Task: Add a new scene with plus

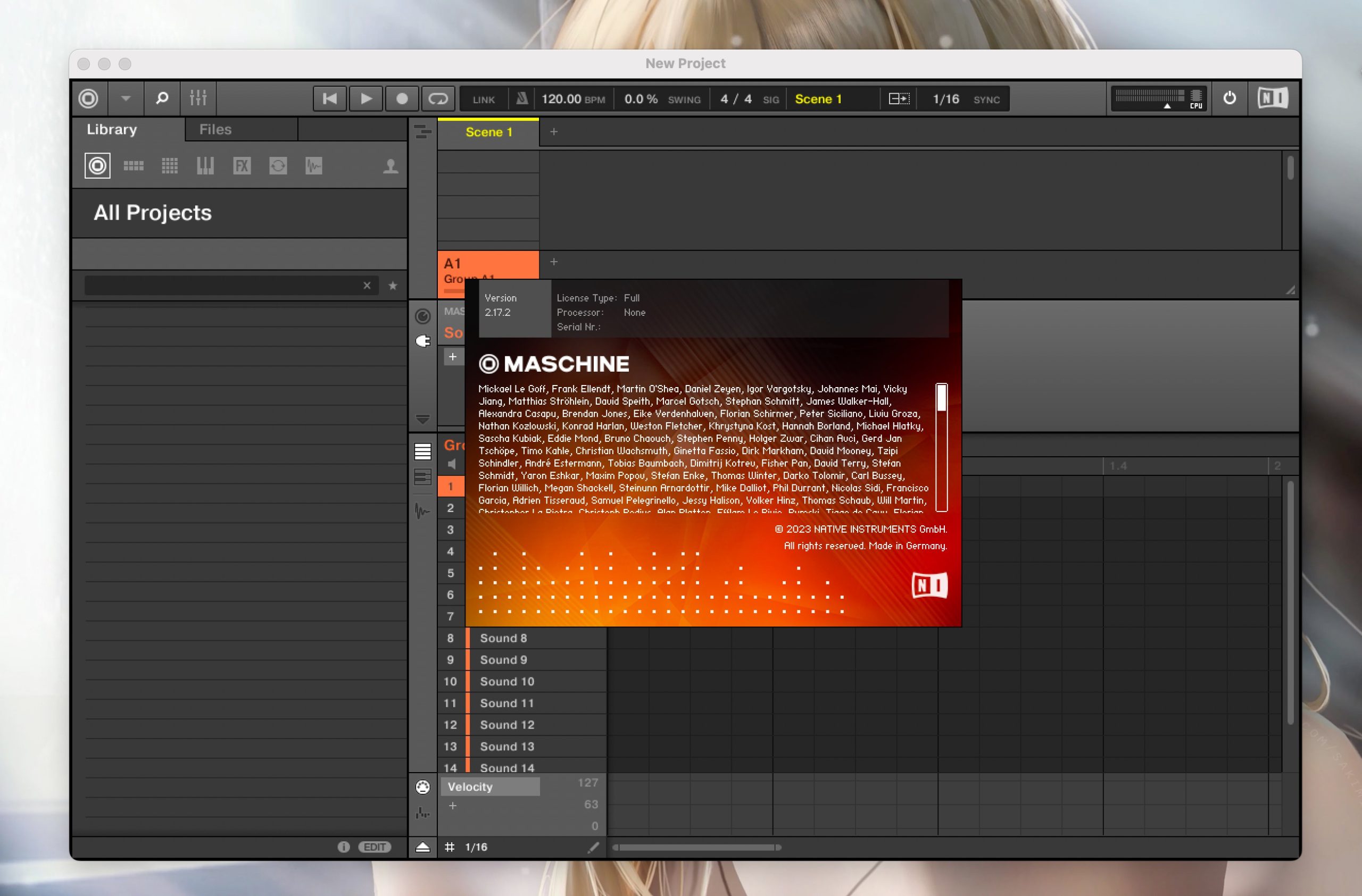Action: (x=553, y=132)
